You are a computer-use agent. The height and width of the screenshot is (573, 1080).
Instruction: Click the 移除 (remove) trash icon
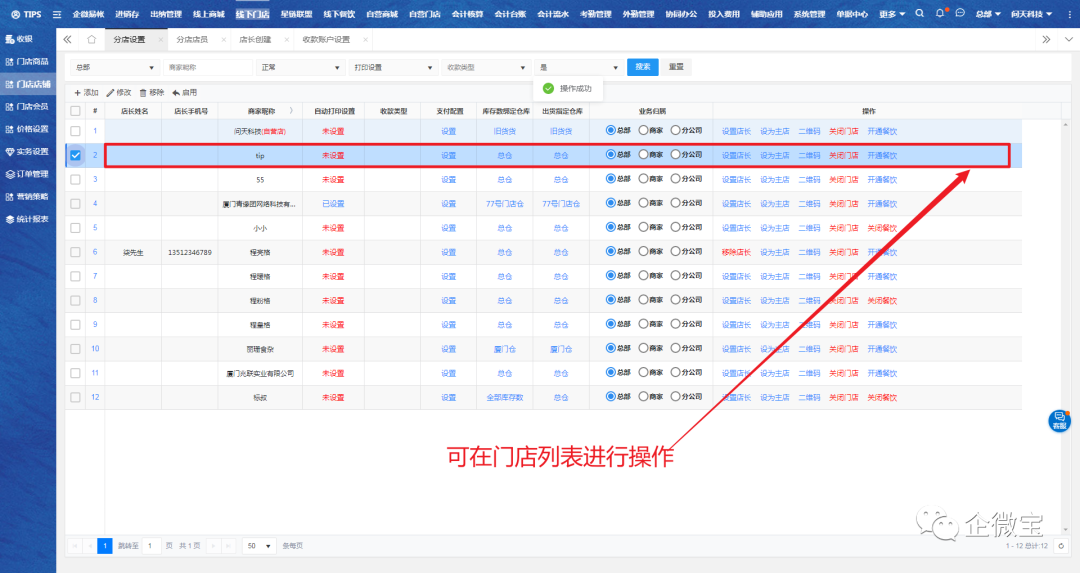(143, 92)
